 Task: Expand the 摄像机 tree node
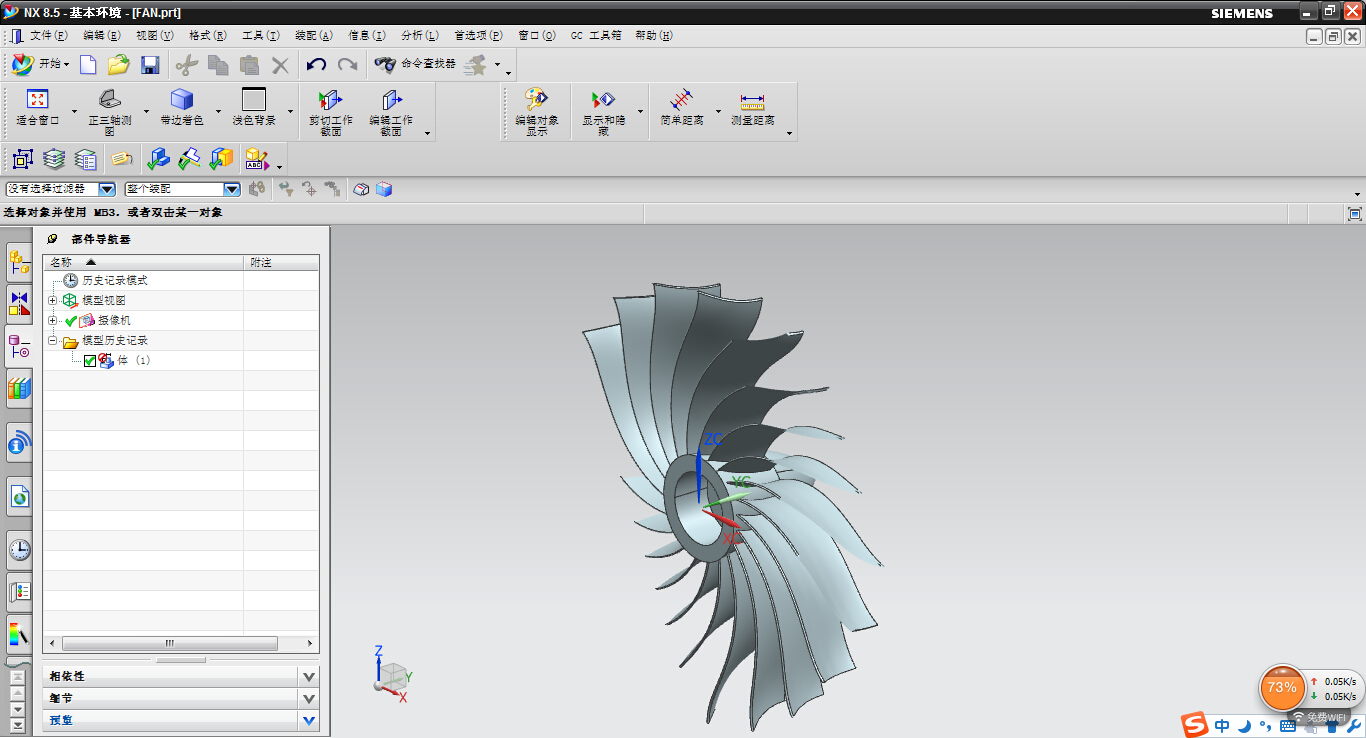point(53,320)
